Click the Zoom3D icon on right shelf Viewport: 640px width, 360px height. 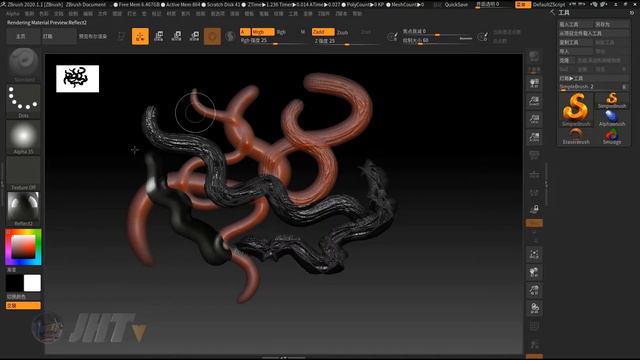coord(534,290)
